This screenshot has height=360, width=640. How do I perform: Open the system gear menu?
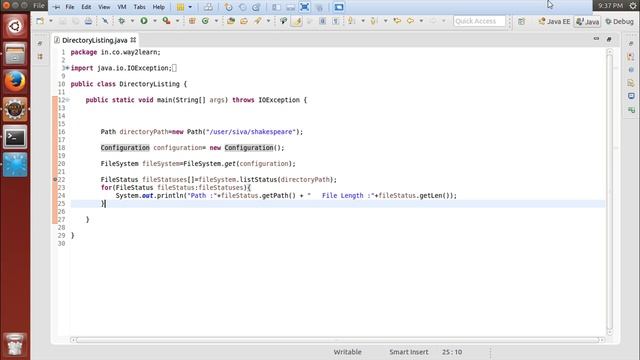coord(633,6)
